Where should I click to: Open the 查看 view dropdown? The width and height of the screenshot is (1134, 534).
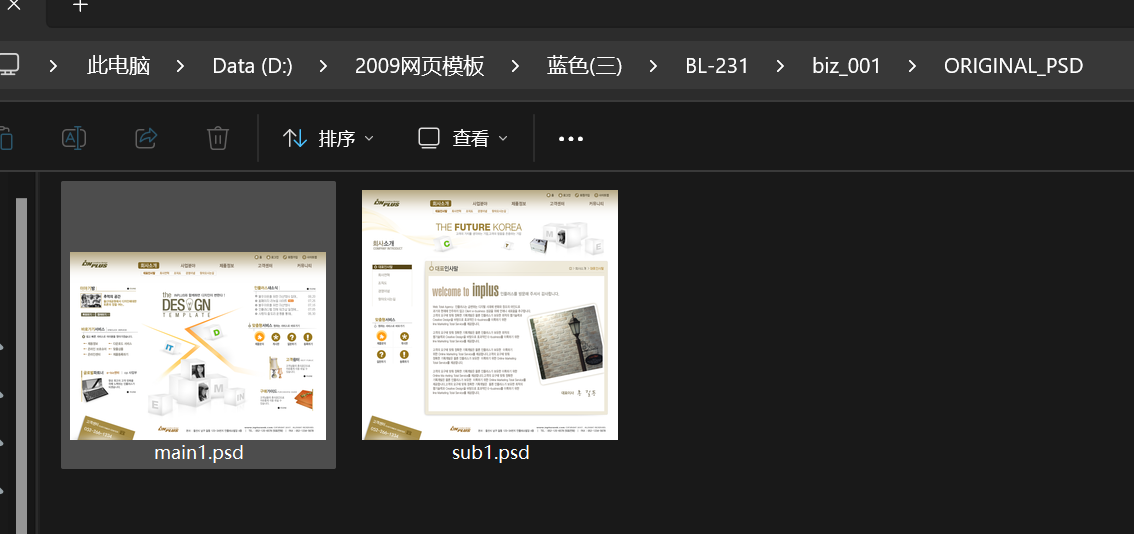click(464, 138)
